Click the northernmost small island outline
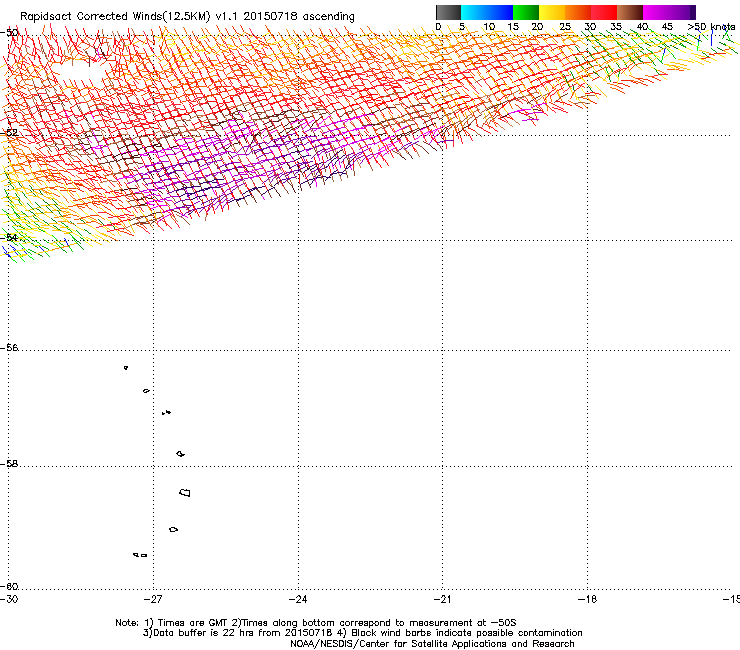The image size is (740, 650). (x=126, y=368)
